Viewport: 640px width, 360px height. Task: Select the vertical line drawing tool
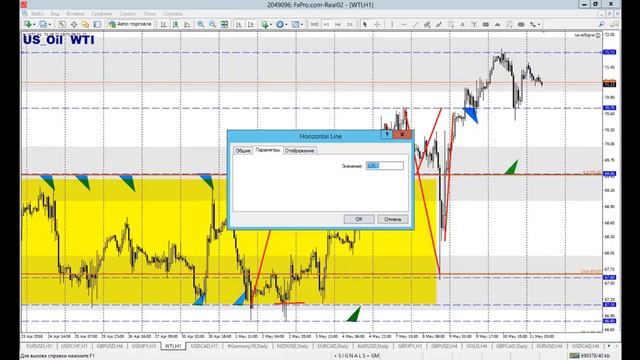click(x=392, y=24)
